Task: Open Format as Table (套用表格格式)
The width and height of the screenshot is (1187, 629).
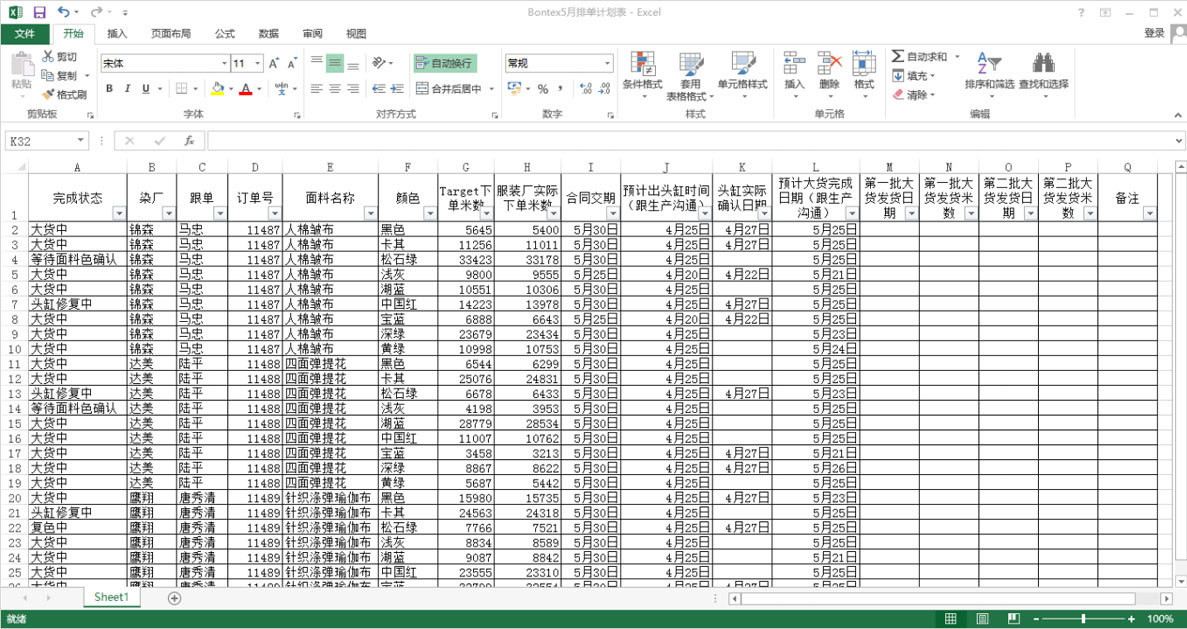Action: coord(690,76)
